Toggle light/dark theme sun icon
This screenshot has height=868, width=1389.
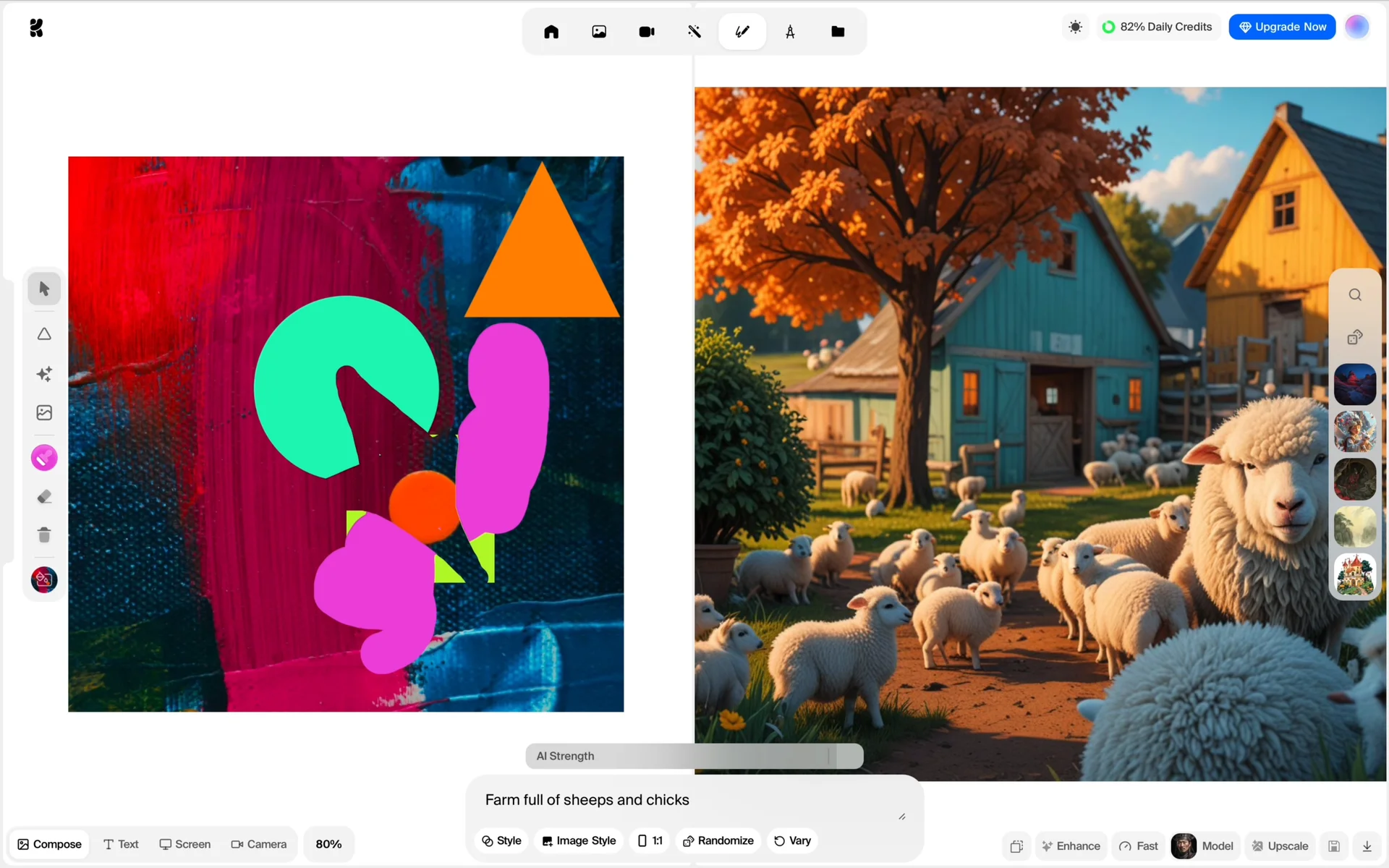(1076, 27)
